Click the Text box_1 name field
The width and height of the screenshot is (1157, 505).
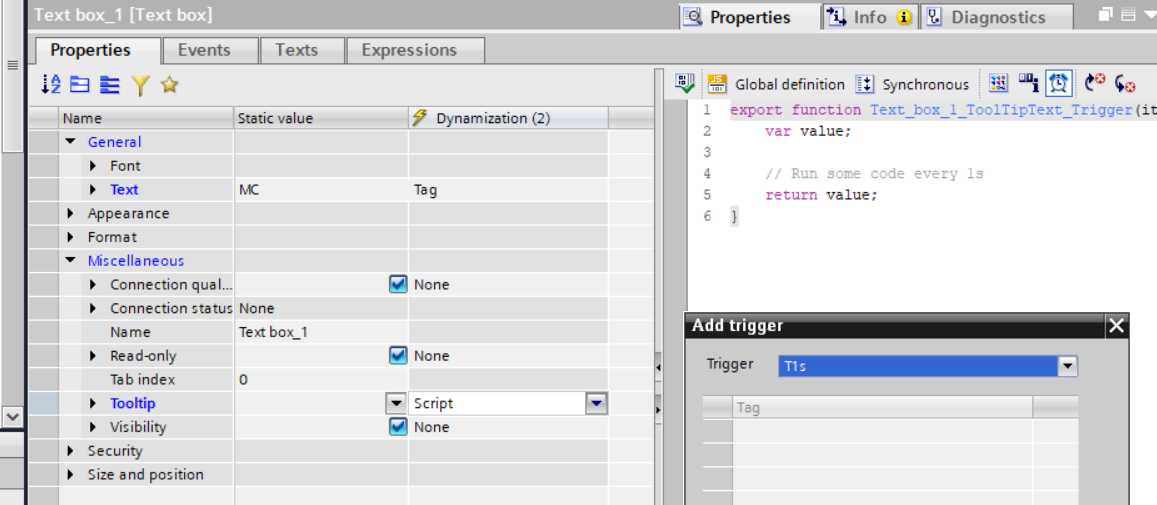pos(320,332)
